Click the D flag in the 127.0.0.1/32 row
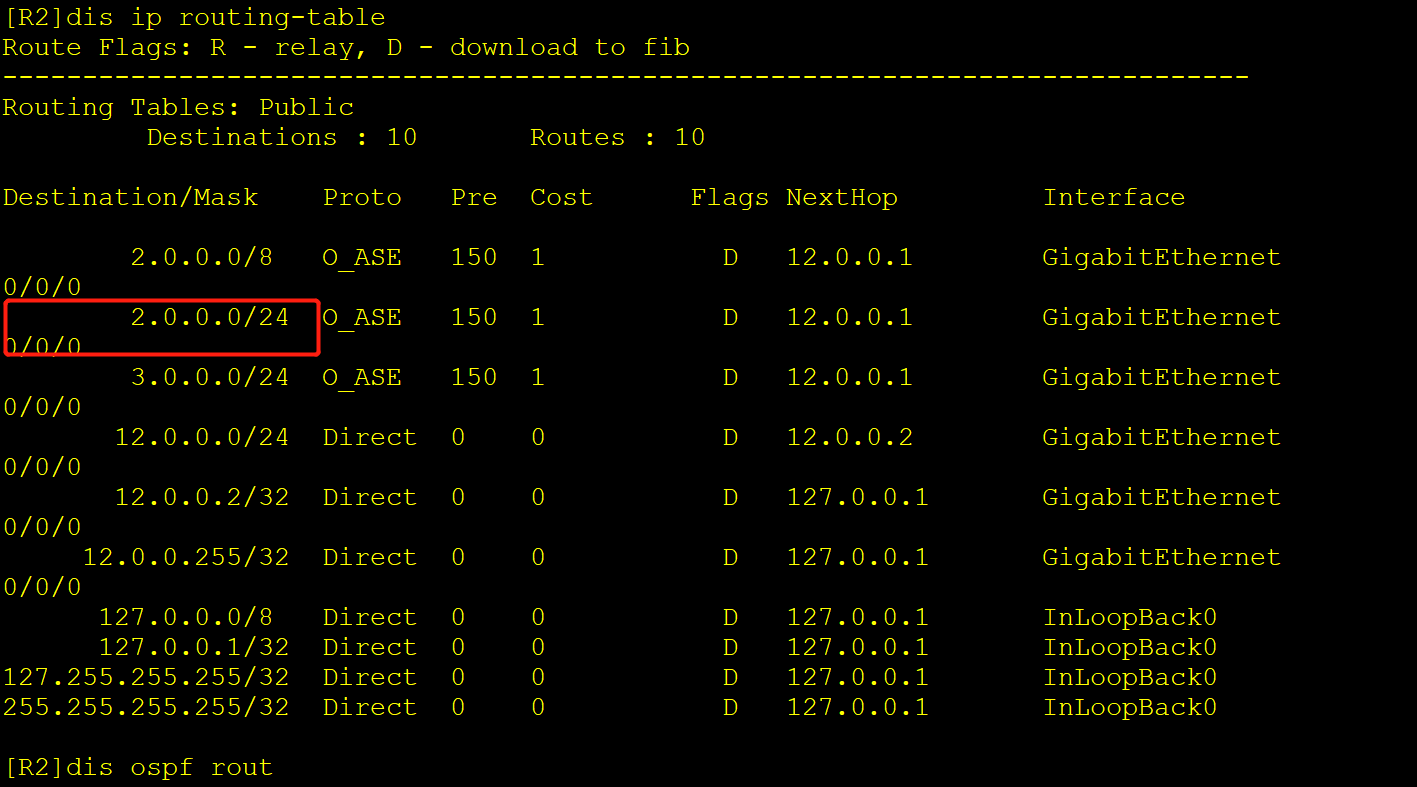1417x787 pixels. click(x=730, y=647)
